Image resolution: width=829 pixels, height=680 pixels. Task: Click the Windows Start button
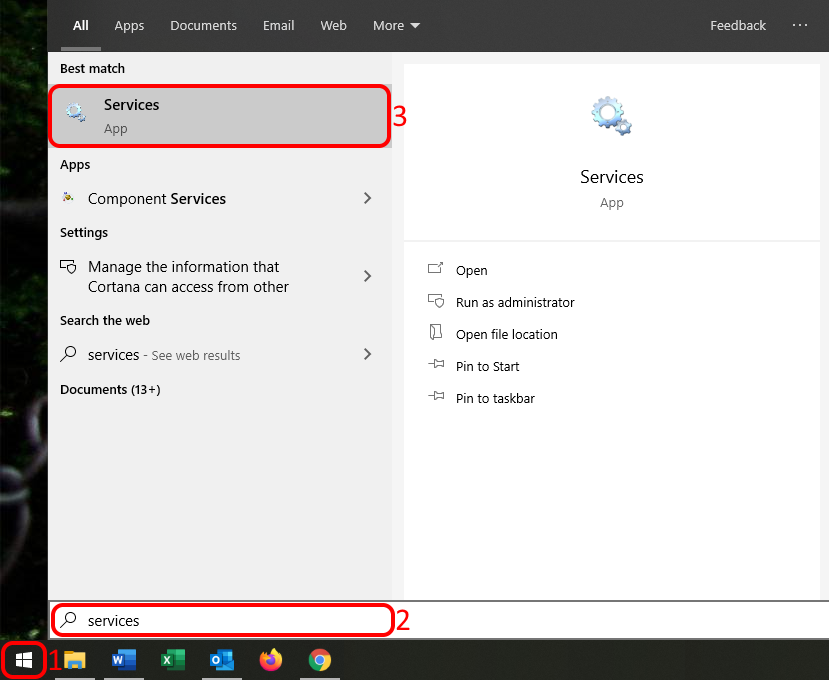24,660
